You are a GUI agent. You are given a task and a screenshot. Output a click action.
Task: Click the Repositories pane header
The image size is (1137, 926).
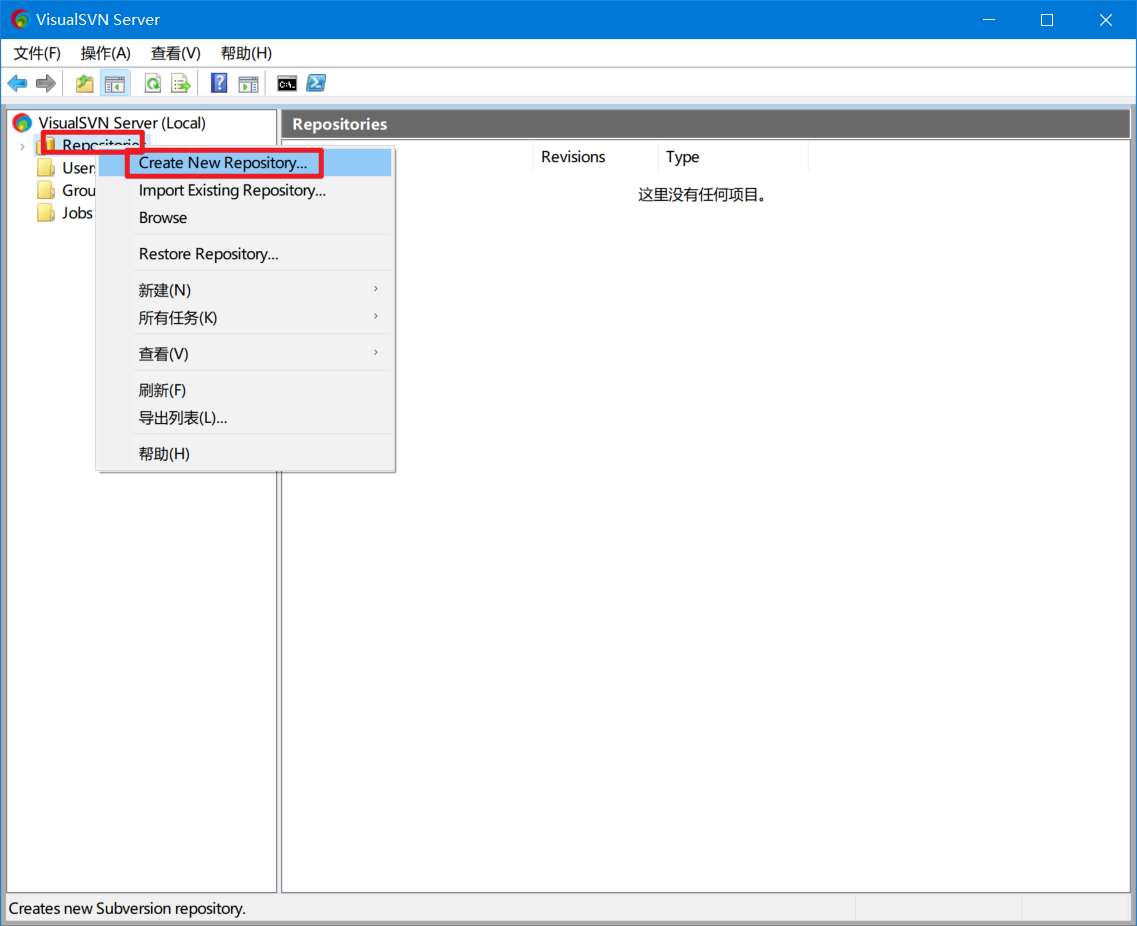pyautogui.click(x=706, y=124)
